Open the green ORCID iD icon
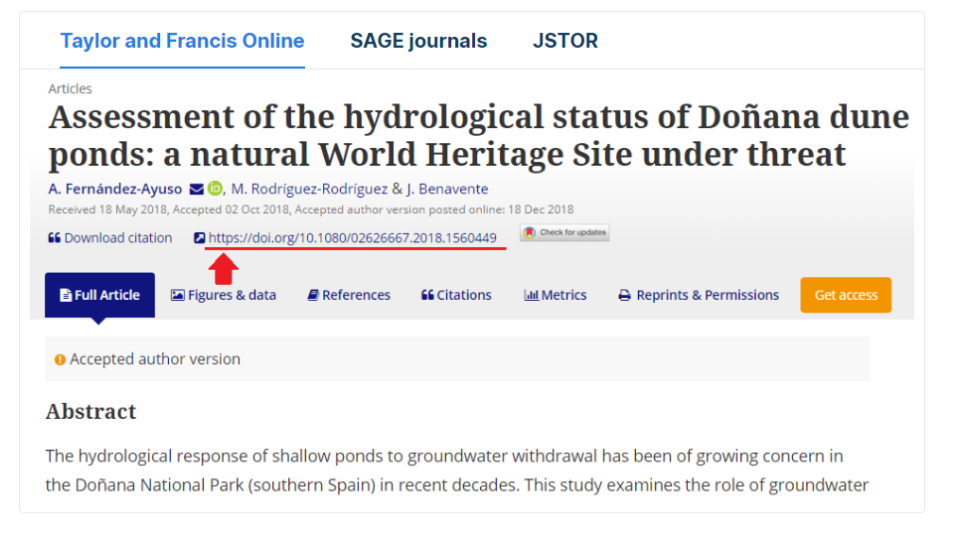The image size is (977, 539). pos(215,188)
